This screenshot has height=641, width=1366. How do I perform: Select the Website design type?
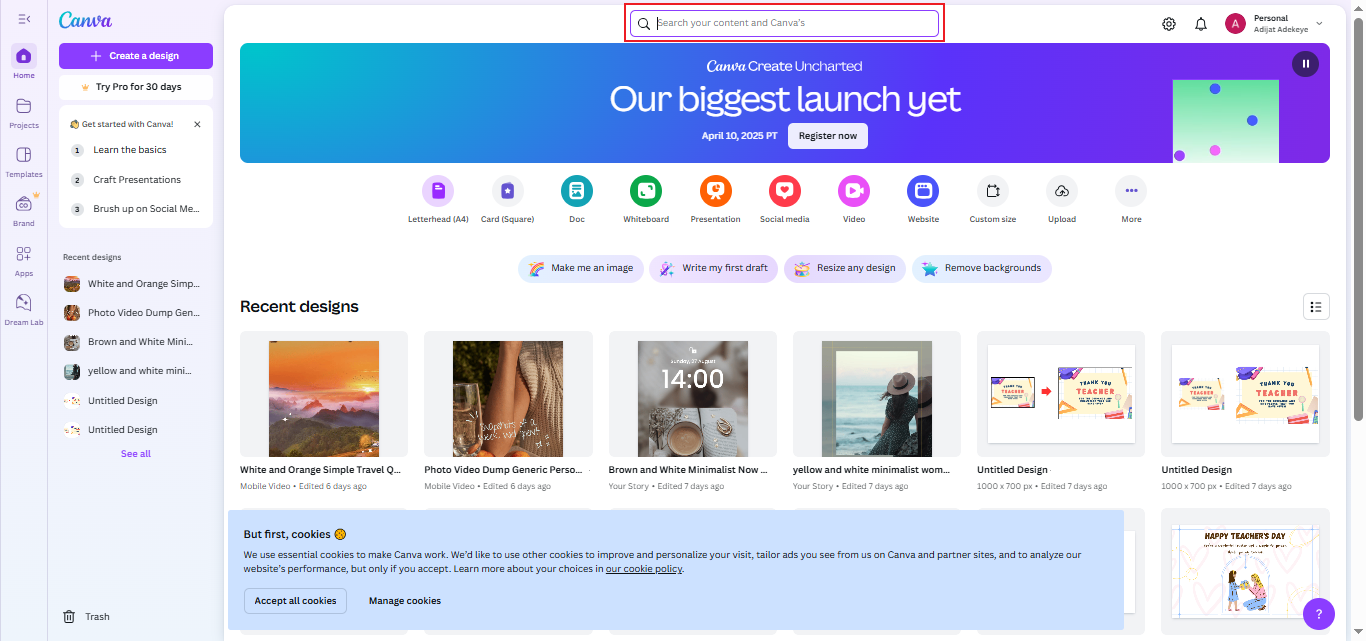(x=923, y=200)
